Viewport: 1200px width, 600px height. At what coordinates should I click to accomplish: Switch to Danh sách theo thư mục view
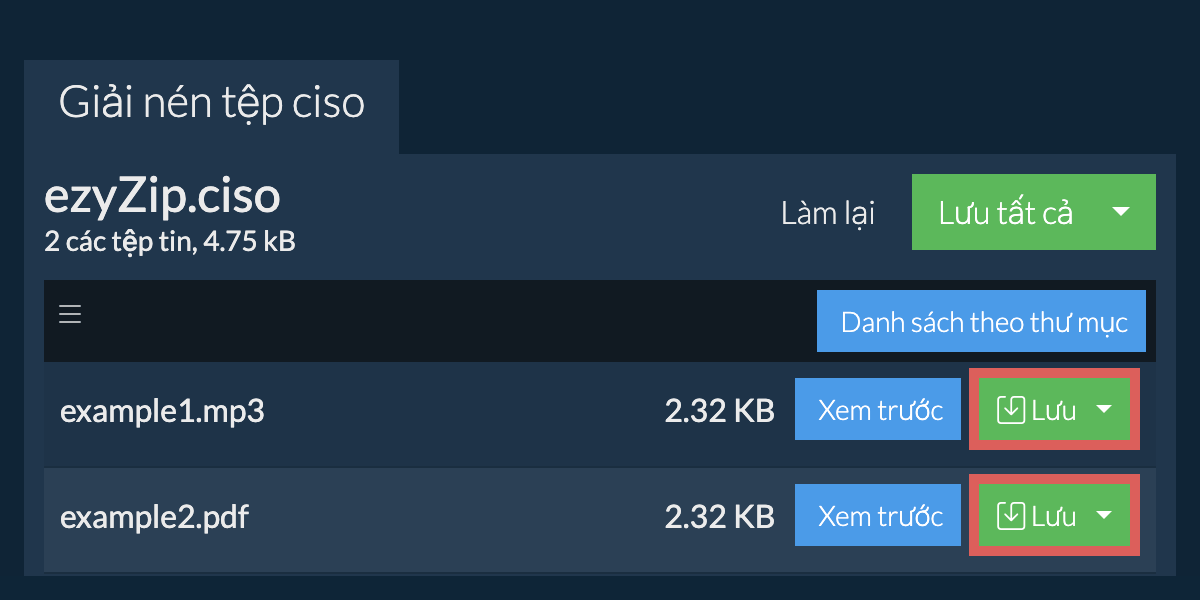point(981,321)
